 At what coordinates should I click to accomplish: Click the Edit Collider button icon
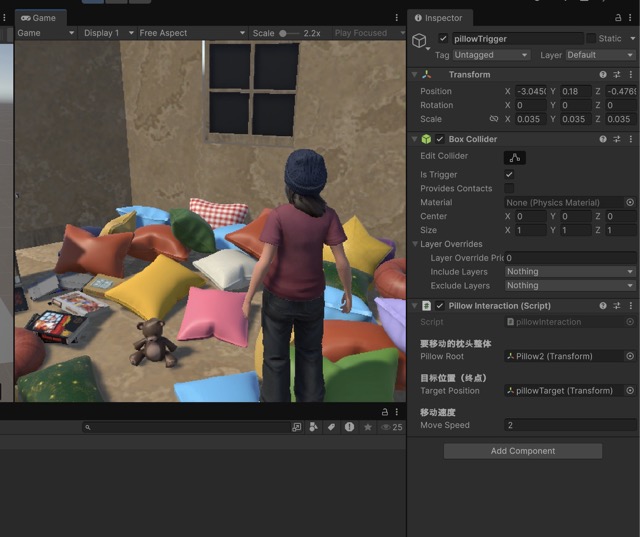tap(515, 158)
